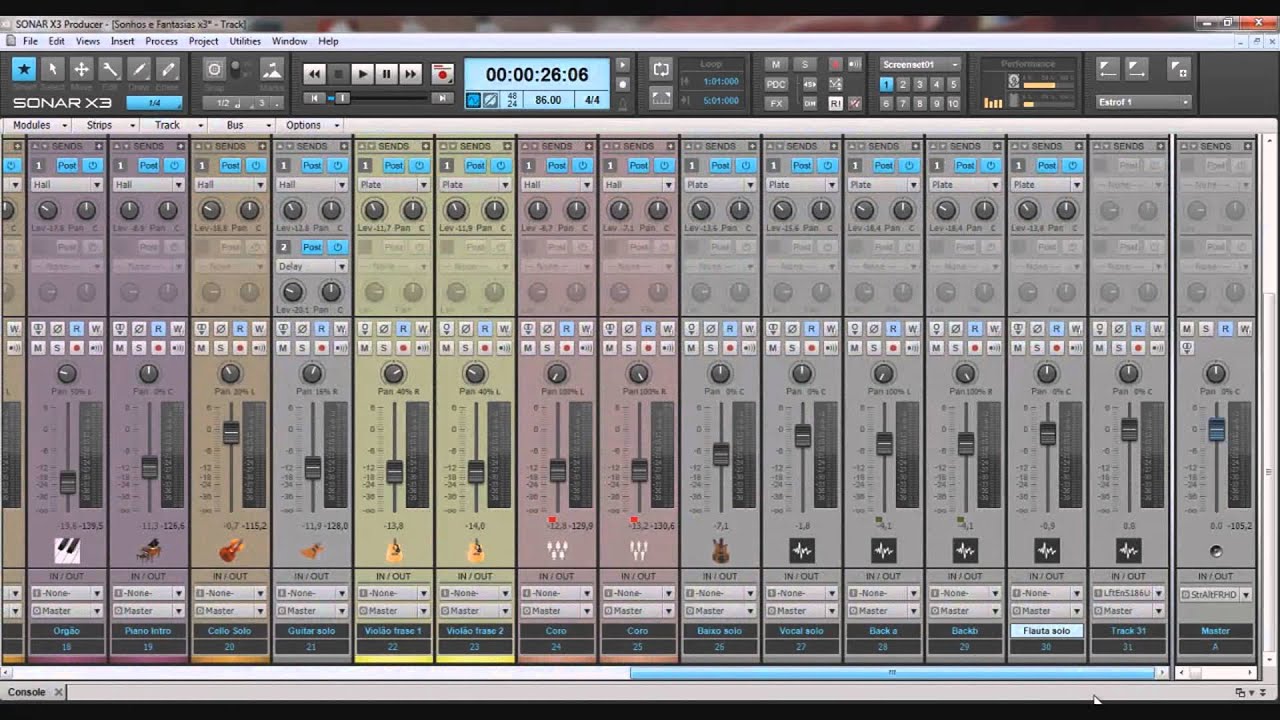Click the PDC override button
The height and width of the screenshot is (720, 1280).
(x=776, y=84)
